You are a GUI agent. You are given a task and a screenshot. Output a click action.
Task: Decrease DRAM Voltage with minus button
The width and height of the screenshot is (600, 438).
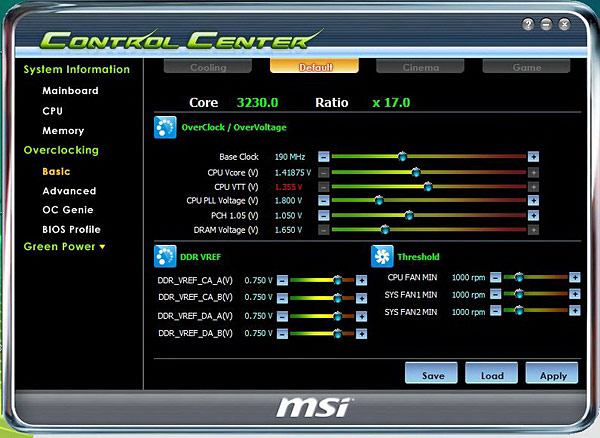point(323,230)
